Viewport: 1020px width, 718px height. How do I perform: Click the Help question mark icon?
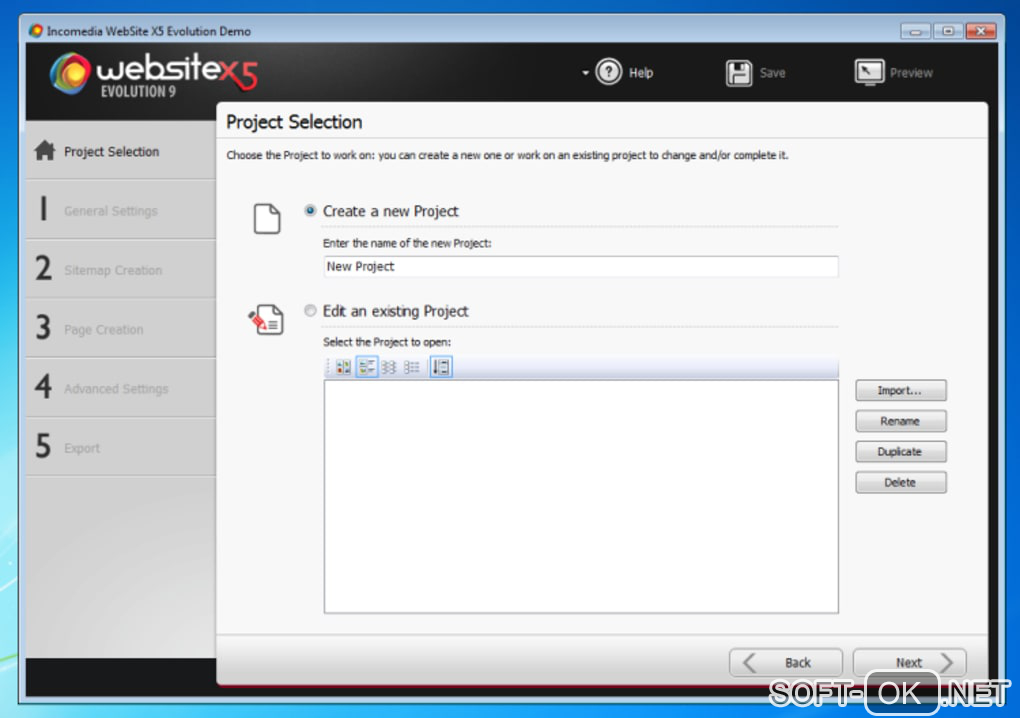[x=609, y=72]
